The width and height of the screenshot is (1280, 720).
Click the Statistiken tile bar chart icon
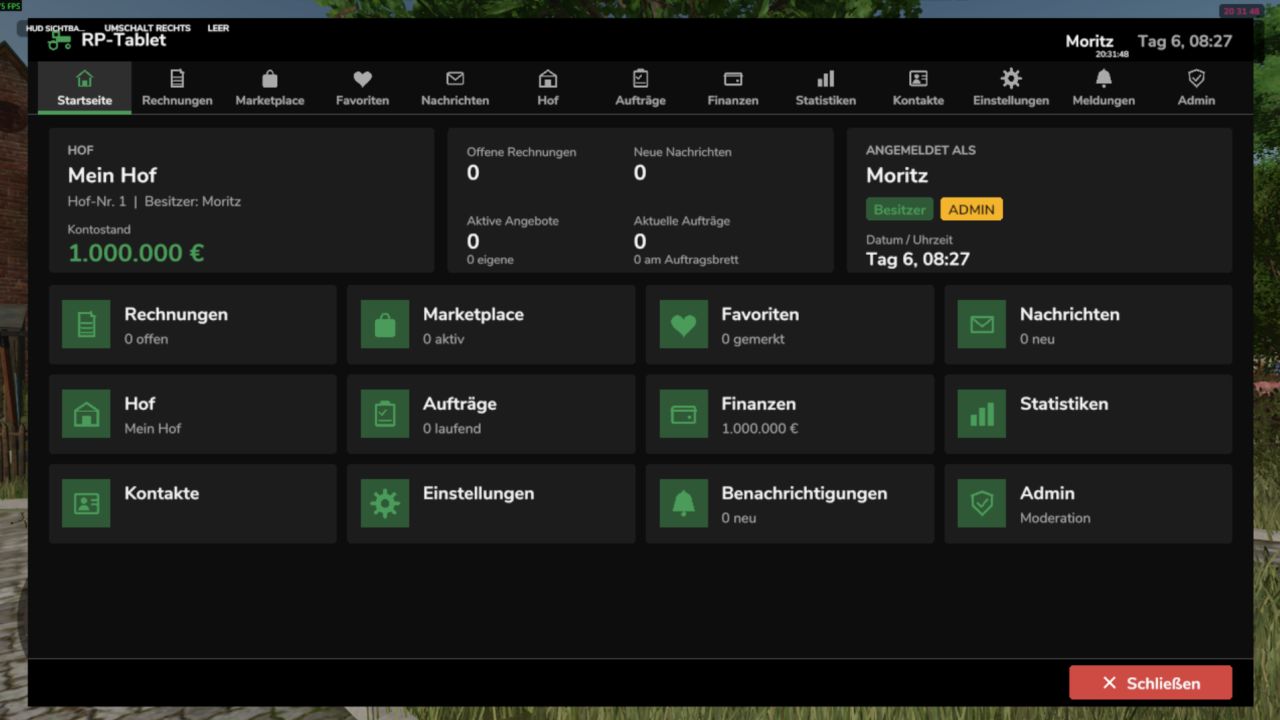[982, 414]
